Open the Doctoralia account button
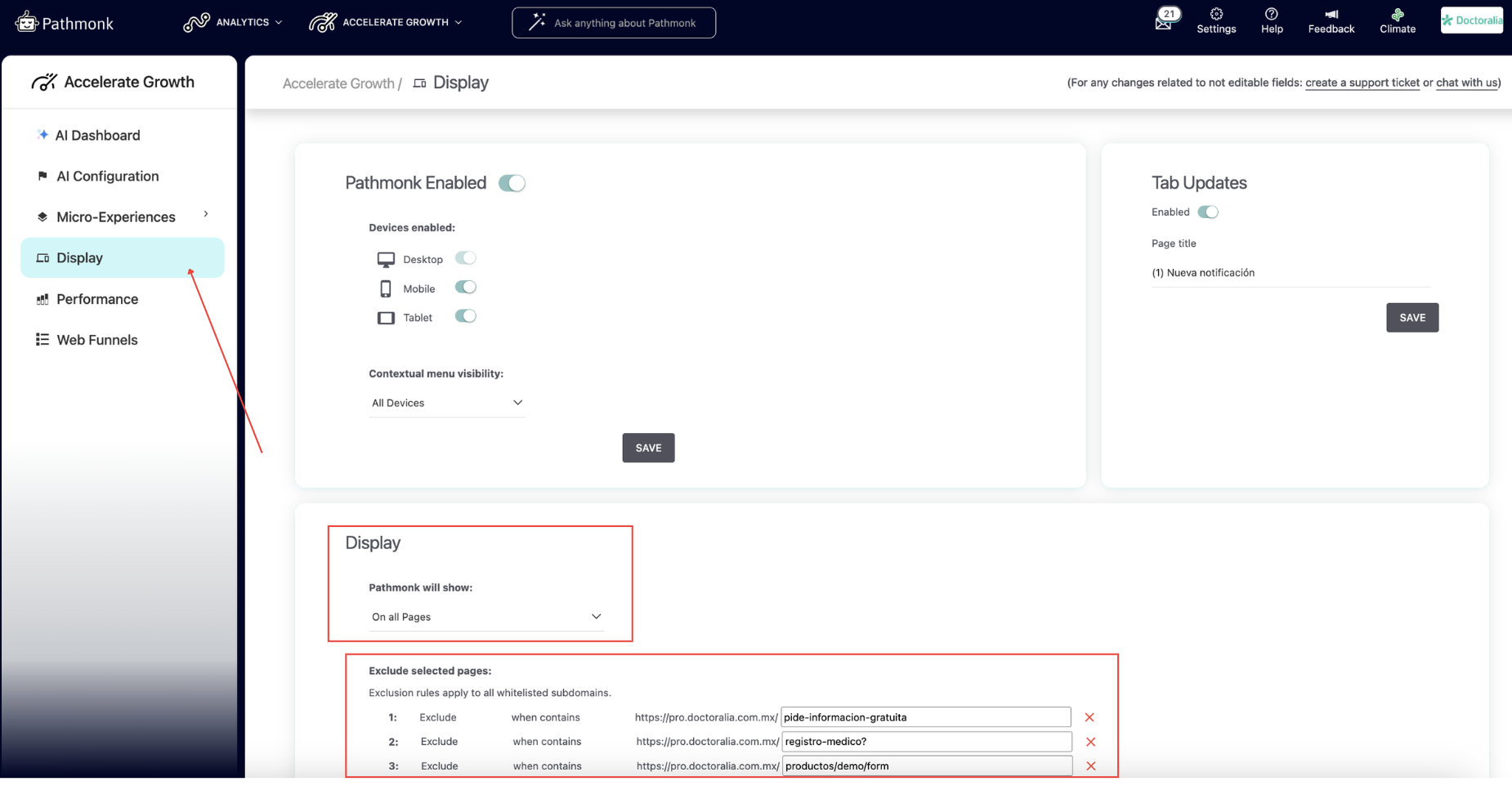1512x786 pixels. (1472, 20)
